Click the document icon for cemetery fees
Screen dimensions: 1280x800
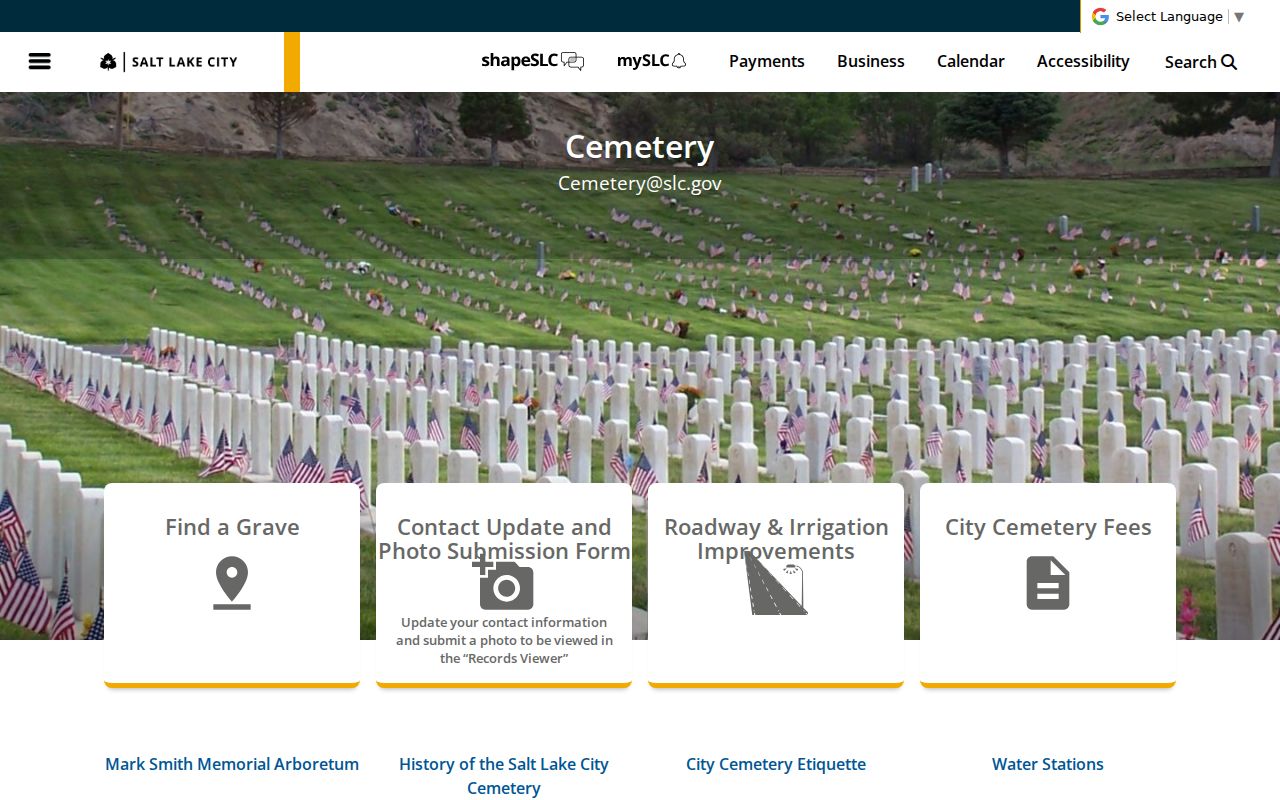(x=1048, y=583)
